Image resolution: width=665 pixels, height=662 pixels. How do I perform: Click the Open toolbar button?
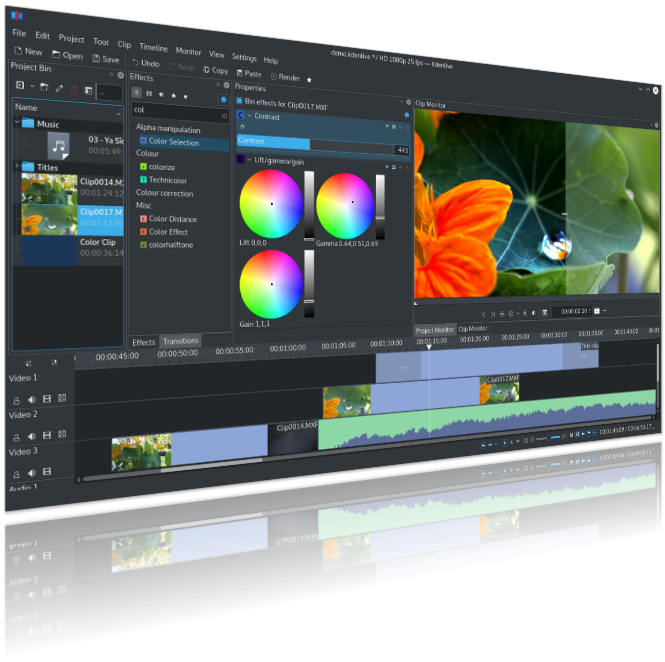click(67, 55)
